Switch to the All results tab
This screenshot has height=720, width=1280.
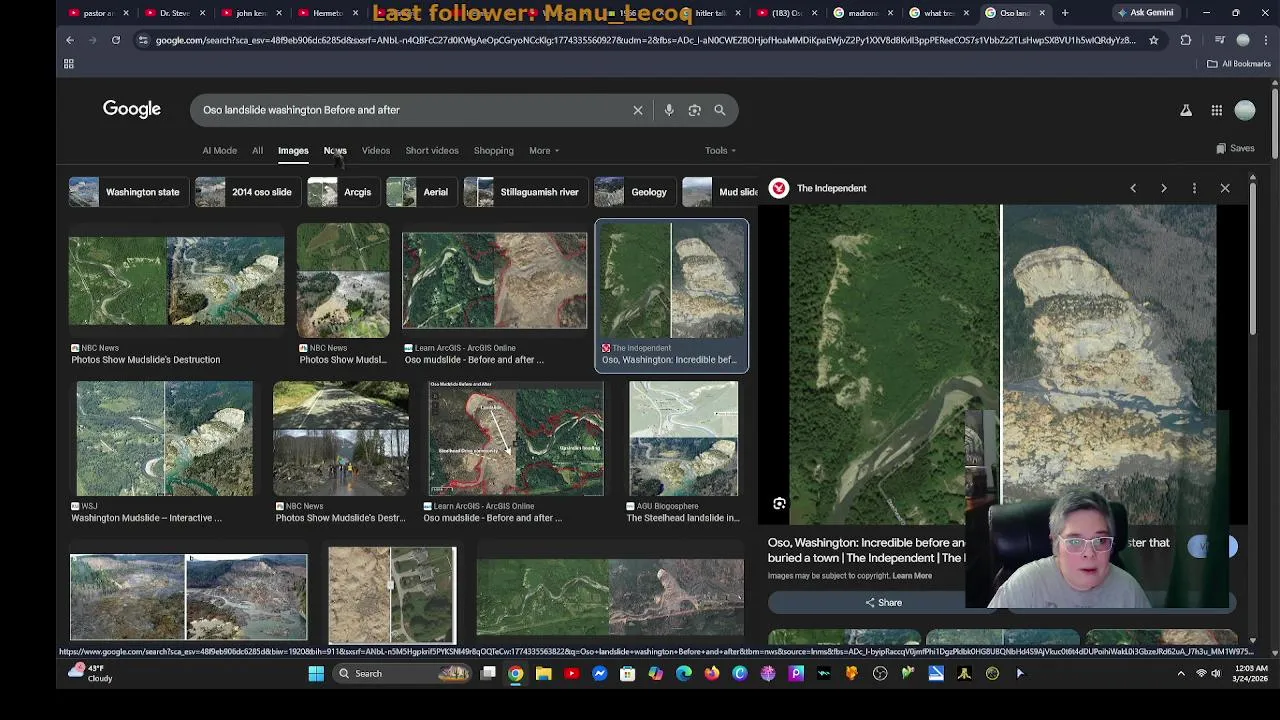pyautogui.click(x=257, y=151)
